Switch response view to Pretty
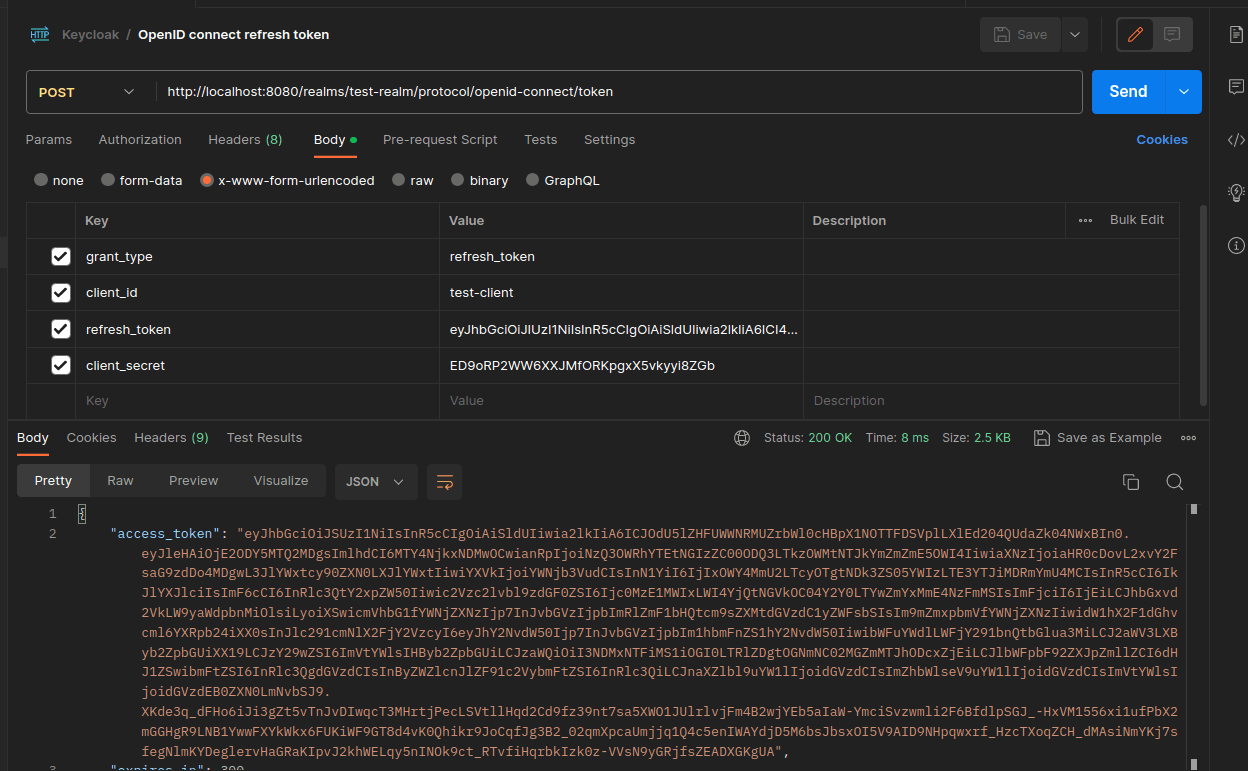Screen dimensions: 1248x771 53,481
